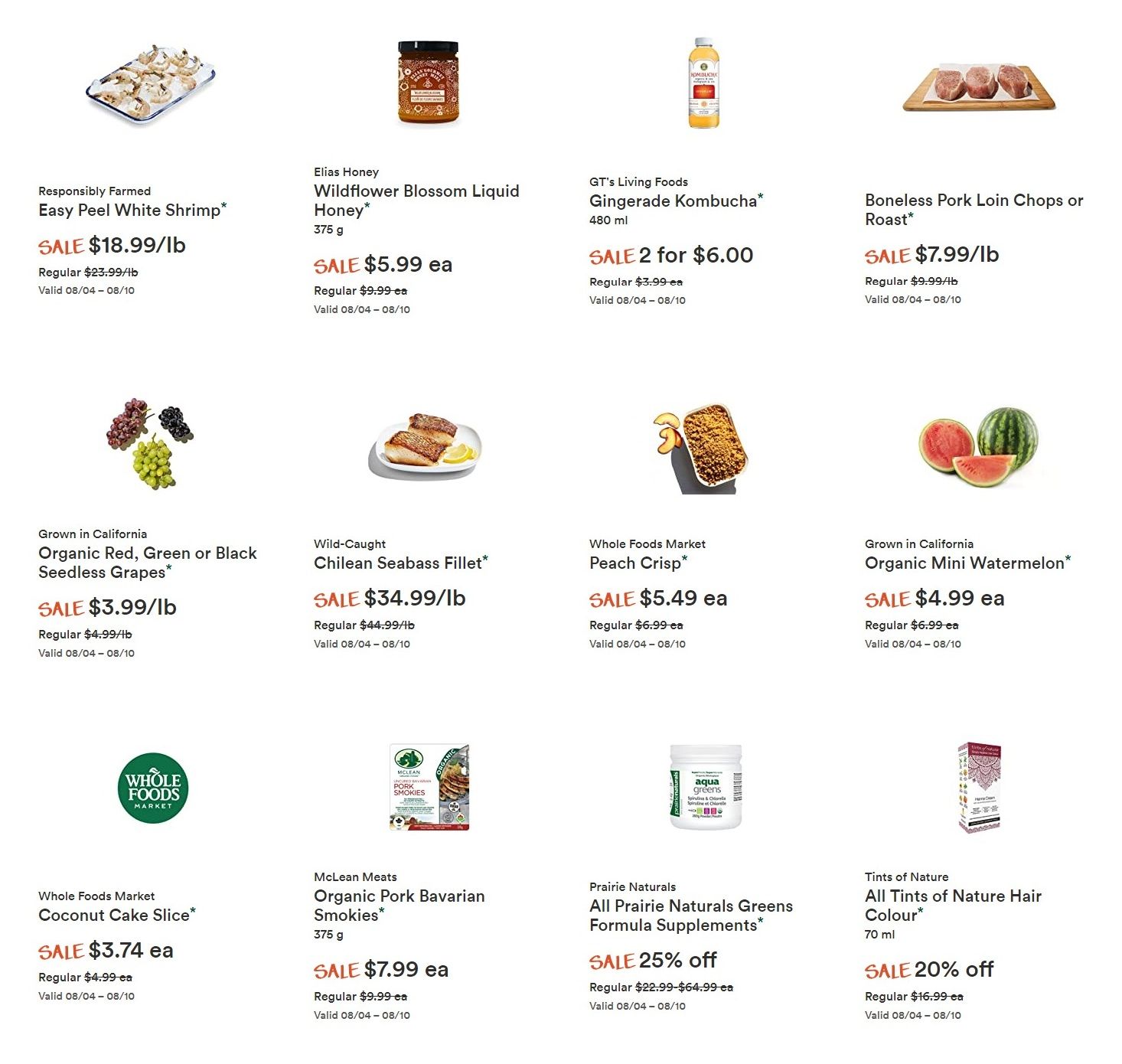
Task: View the Chilean Seabass Fillet picture
Action: [426, 446]
